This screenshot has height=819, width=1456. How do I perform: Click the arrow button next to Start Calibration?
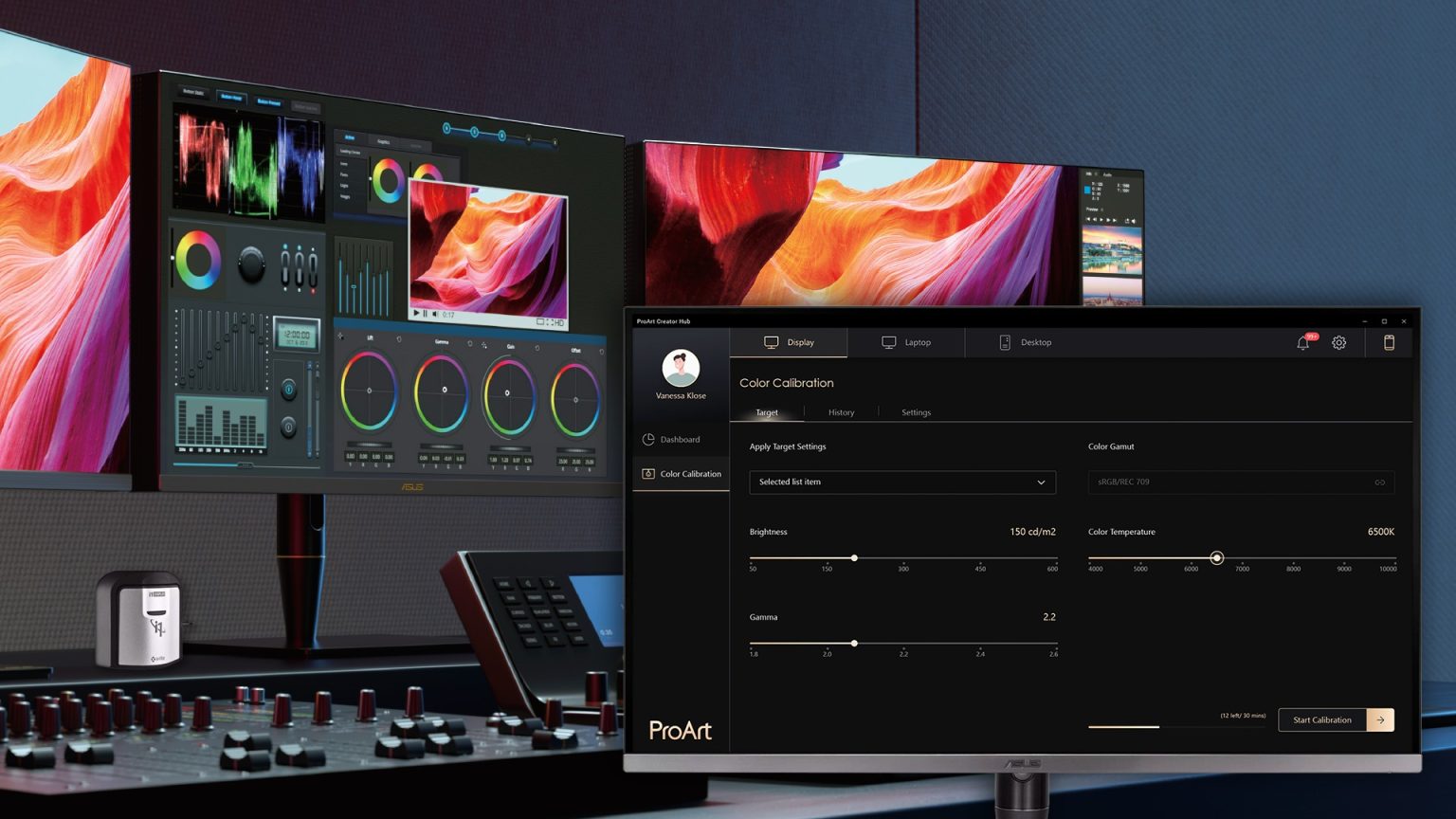pyautogui.click(x=1380, y=719)
